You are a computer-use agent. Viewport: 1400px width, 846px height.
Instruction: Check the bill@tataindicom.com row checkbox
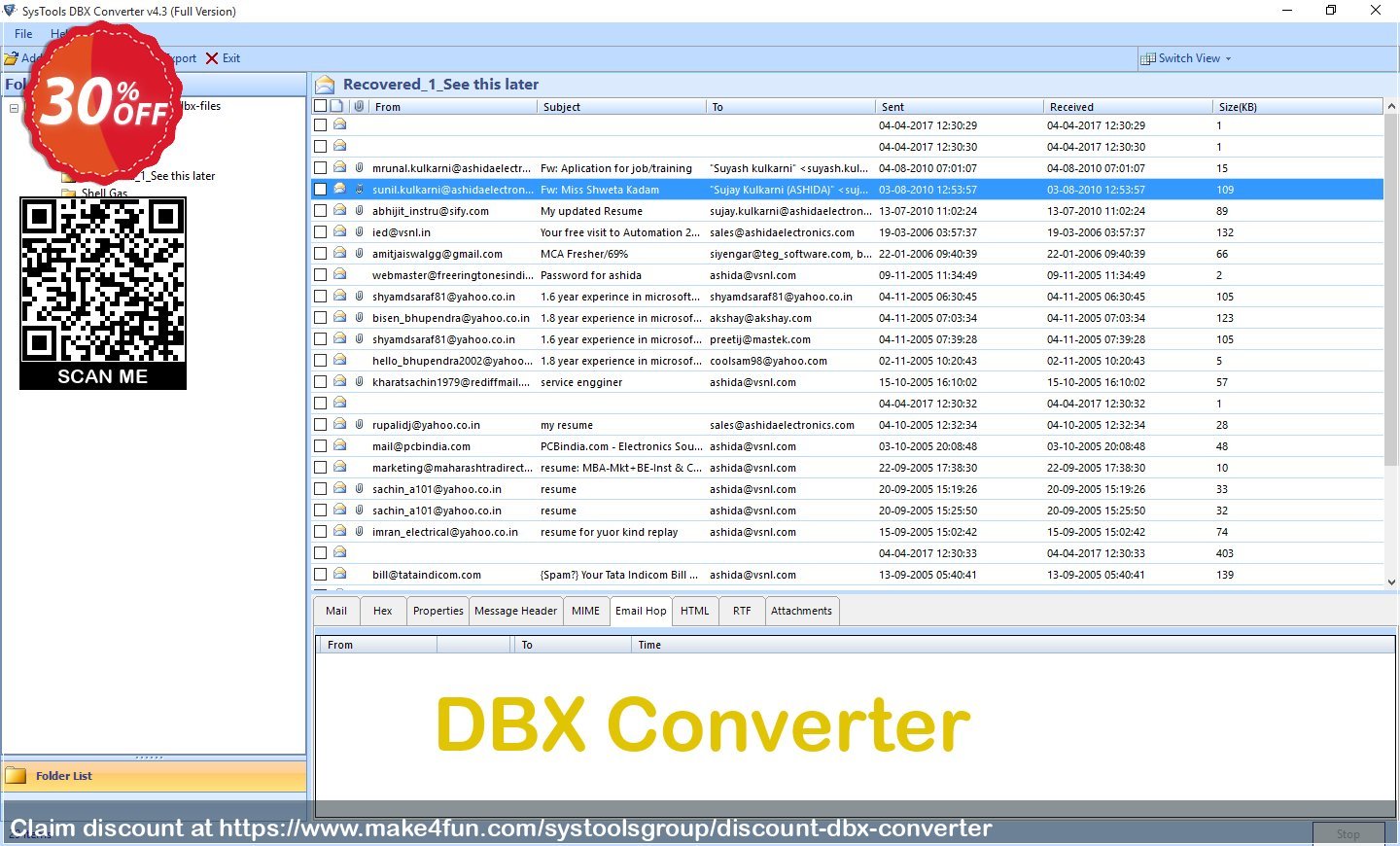pos(320,575)
